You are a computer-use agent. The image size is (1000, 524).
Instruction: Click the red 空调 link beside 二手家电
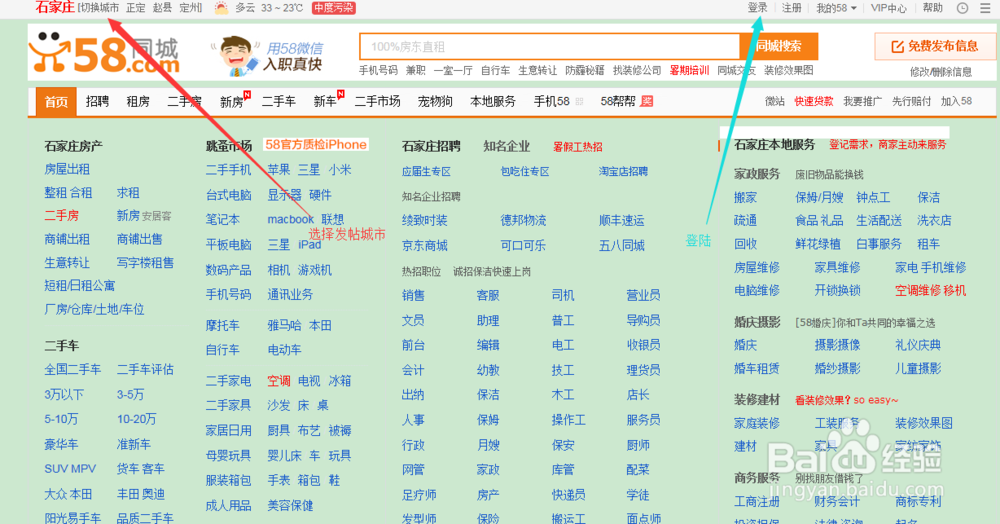(x=279, y=381)
